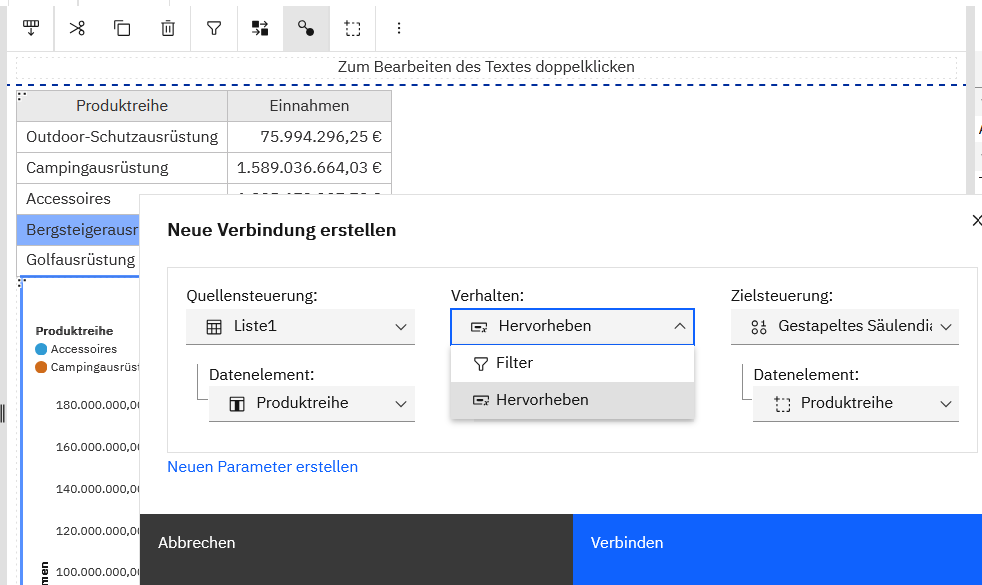Expand the source Datenelement Produktreihe dropdown
This screenshot has height=585, width=982.
pos(311,403)
